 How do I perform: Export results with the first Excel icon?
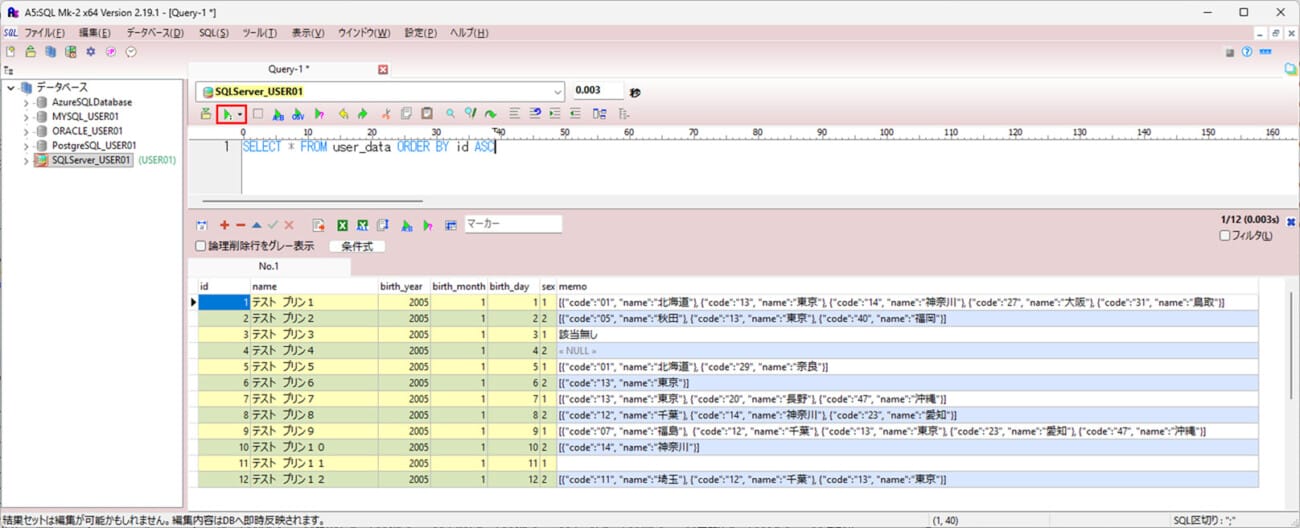pos(342,226)
